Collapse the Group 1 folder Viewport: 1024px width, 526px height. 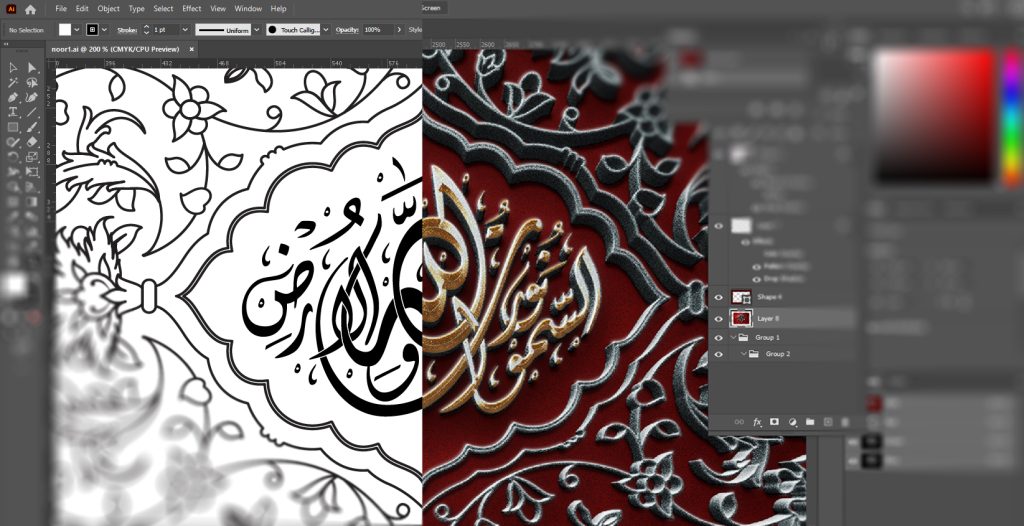(x=732, y=338)
